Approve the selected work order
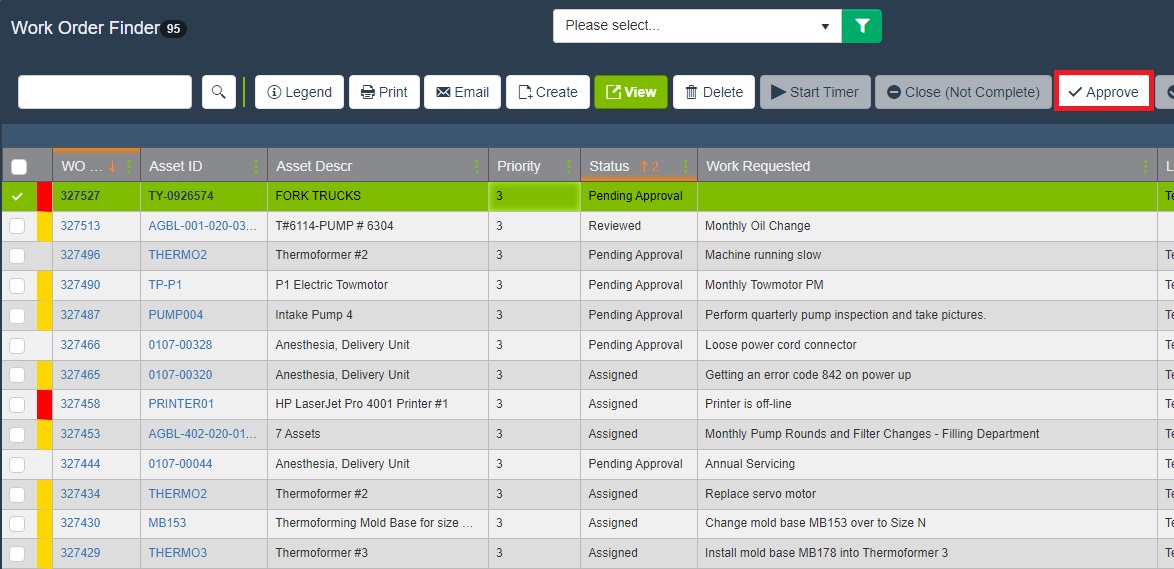This screenshot has height=569, width=1174. point(1103,92)
